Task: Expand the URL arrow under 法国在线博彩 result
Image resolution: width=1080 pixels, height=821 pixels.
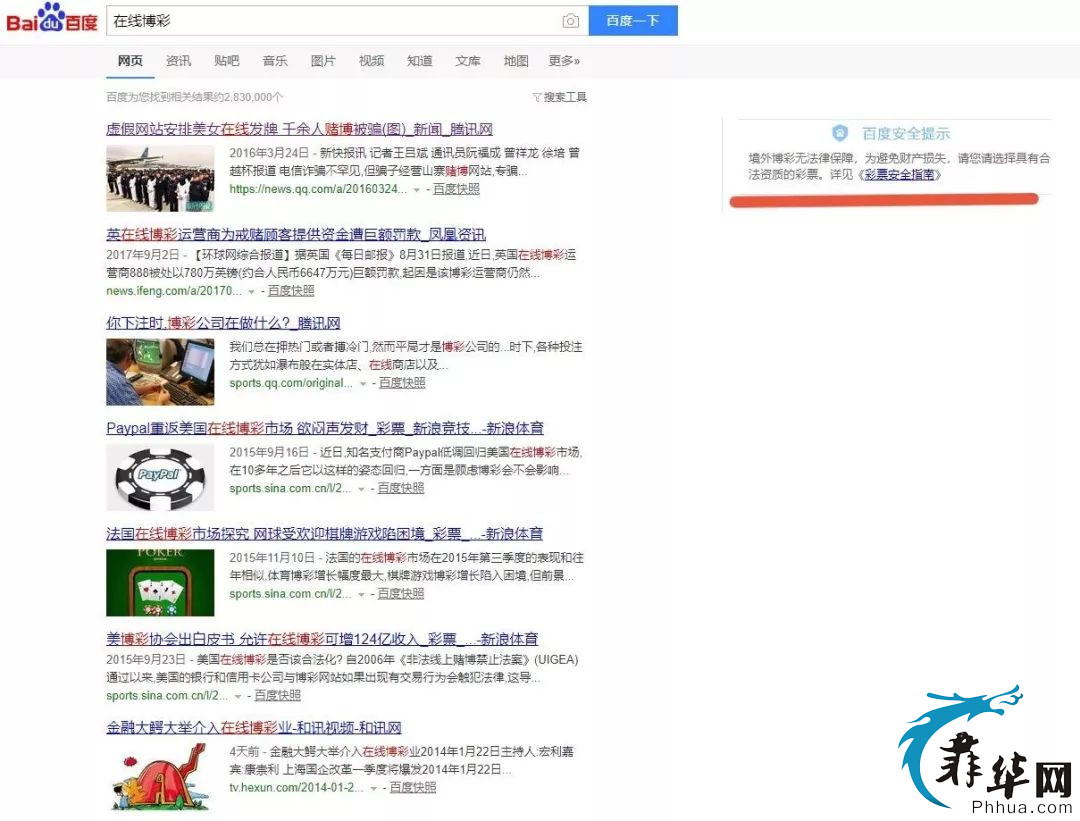Action: tap(361, 594)
